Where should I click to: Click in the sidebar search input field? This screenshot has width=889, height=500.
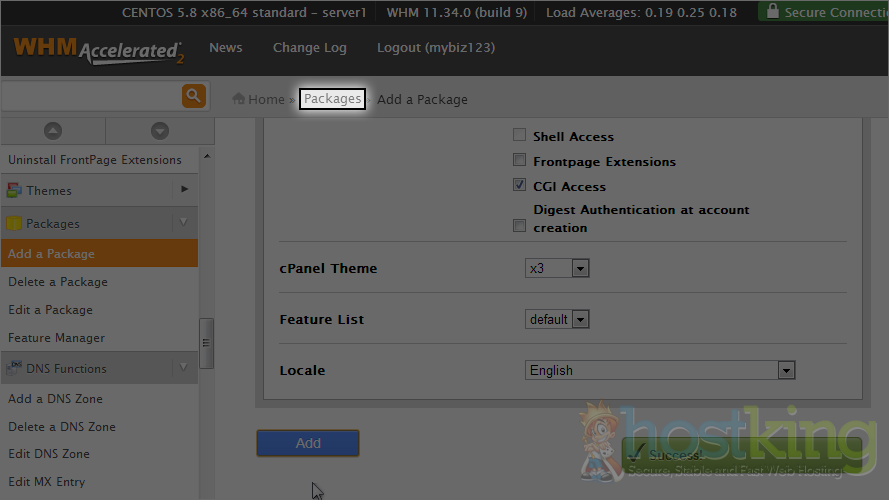[x=90, y=96]
